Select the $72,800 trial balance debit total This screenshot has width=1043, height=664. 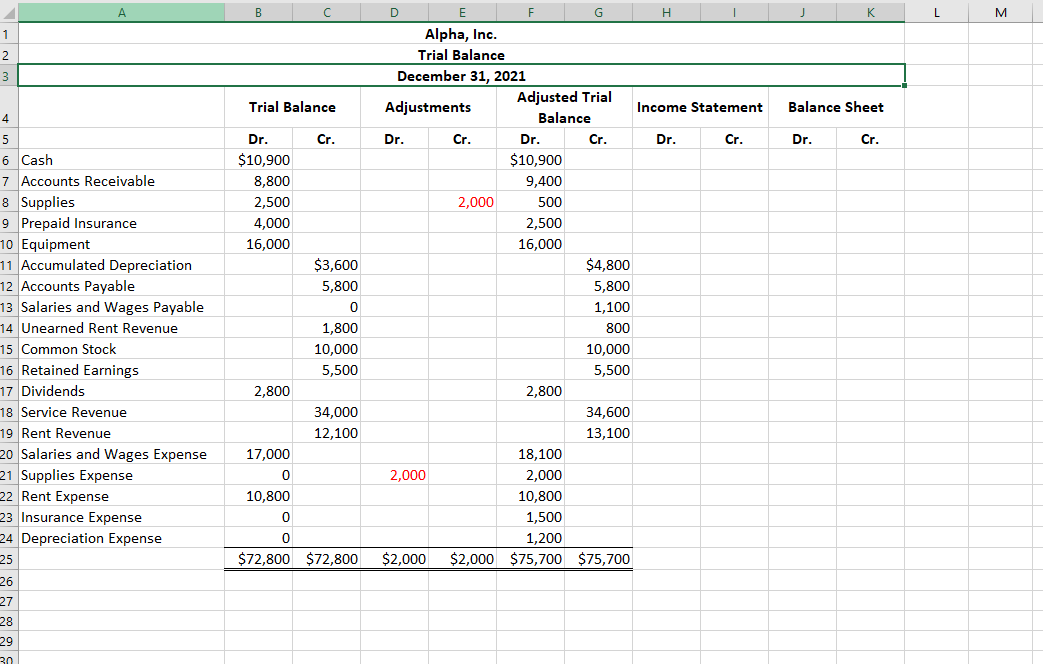pyautogui.click(x=258, y=559)
